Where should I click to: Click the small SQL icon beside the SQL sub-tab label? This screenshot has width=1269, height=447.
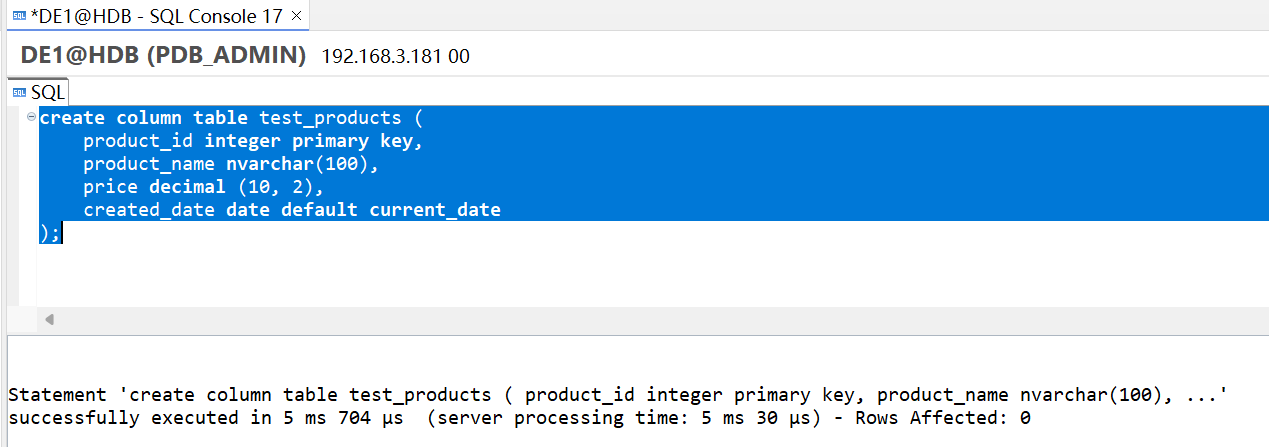click(x=18, y=92)
